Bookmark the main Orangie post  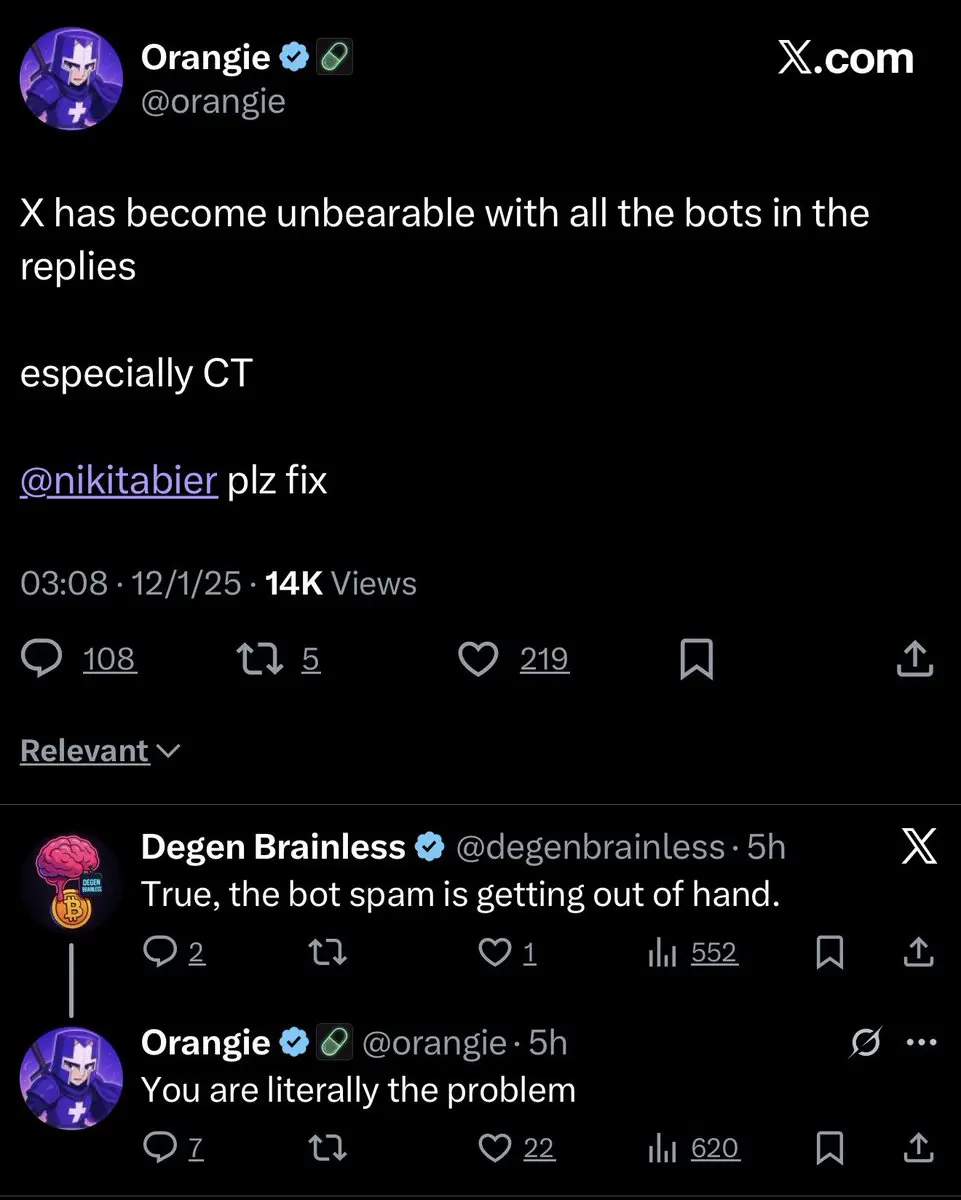point(696,659)
